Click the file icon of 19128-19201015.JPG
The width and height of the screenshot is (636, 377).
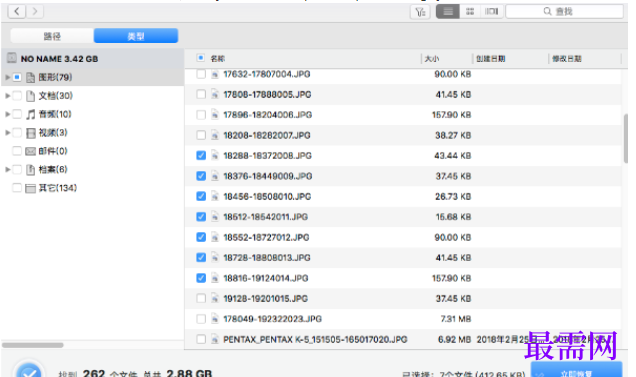coord(215,299)
